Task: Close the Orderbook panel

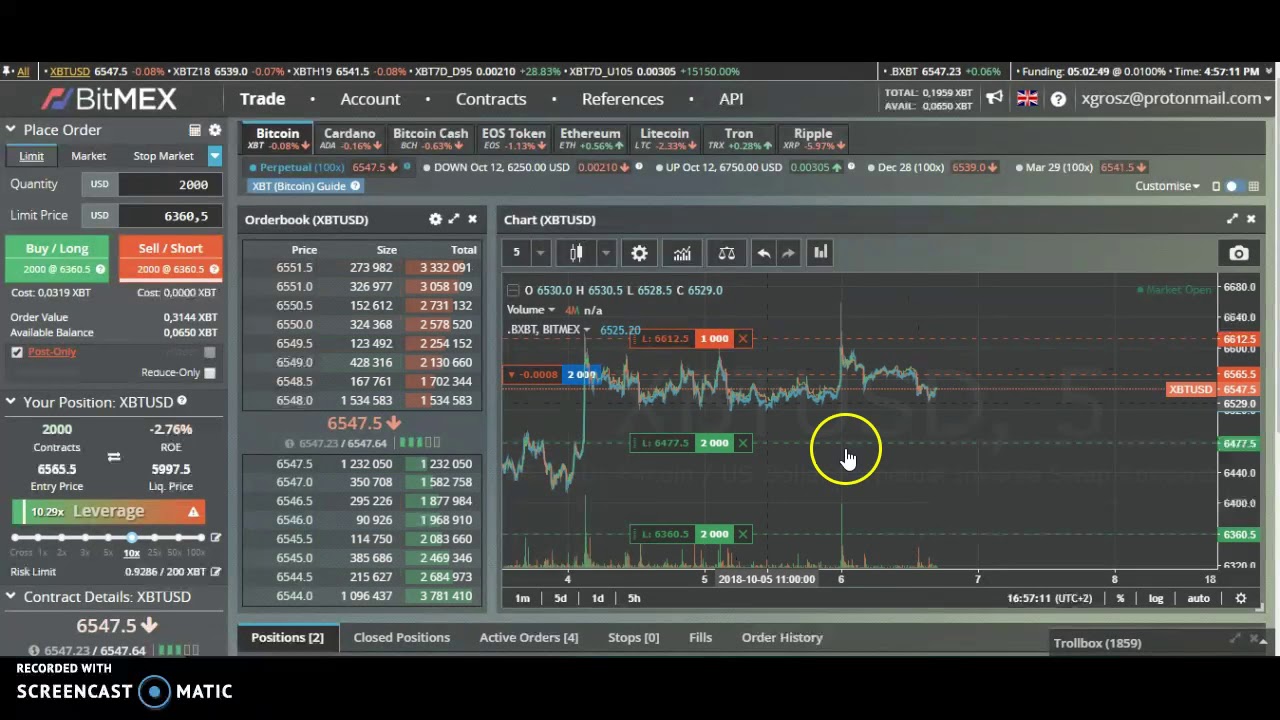Action: pos(472,219)
